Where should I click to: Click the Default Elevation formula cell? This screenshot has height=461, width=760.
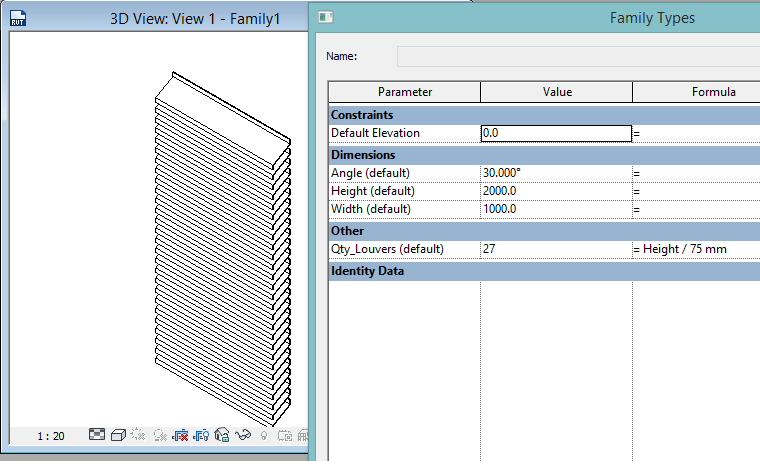pyautogui.click(x=697, y=133)
